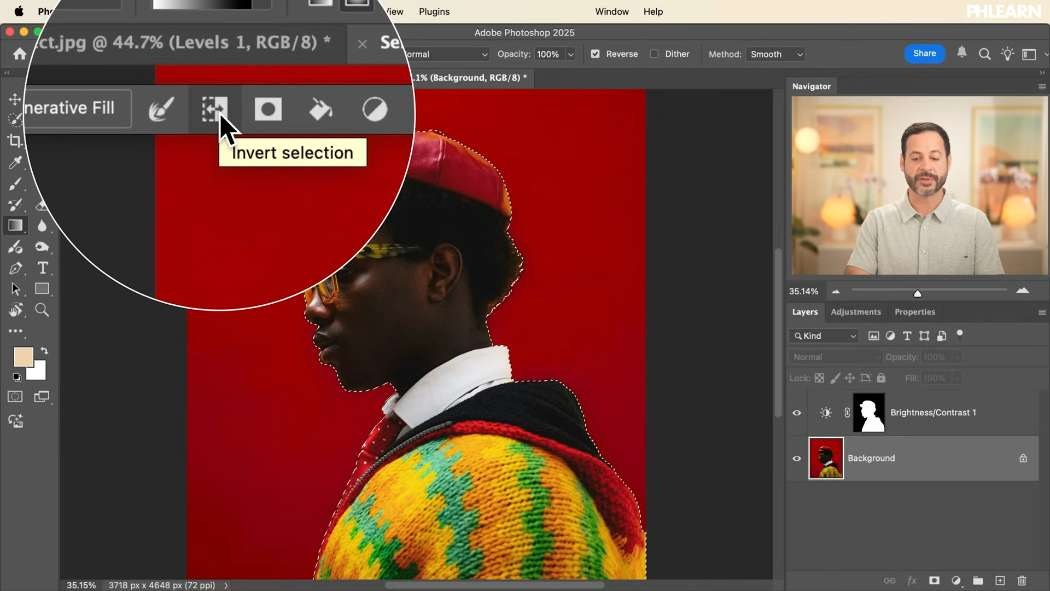Open the Discover lightbulb panel

[1007, 54]
